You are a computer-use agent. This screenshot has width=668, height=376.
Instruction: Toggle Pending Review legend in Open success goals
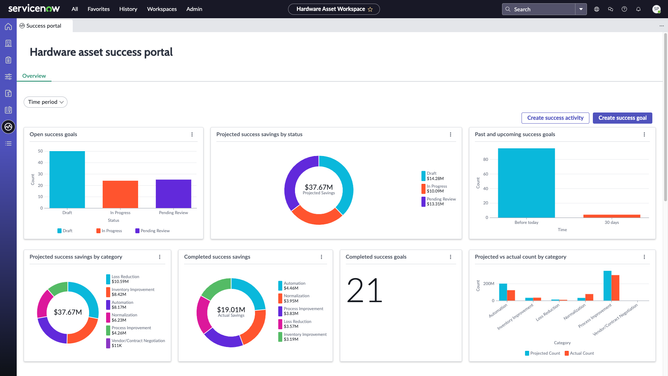pyautogui.click(x=153, y=231)
